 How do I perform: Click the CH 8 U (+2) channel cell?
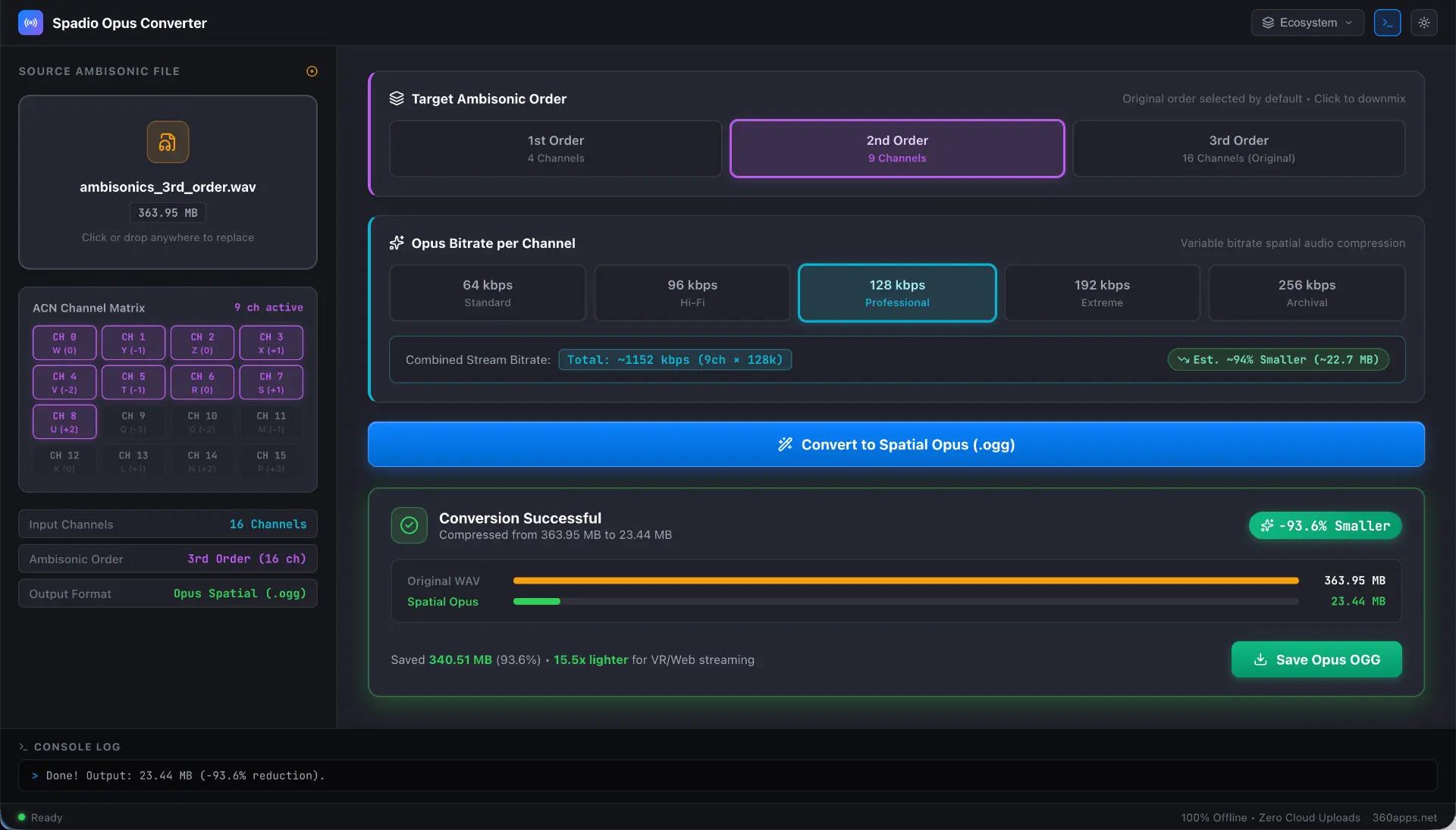(x=64, y=422)
